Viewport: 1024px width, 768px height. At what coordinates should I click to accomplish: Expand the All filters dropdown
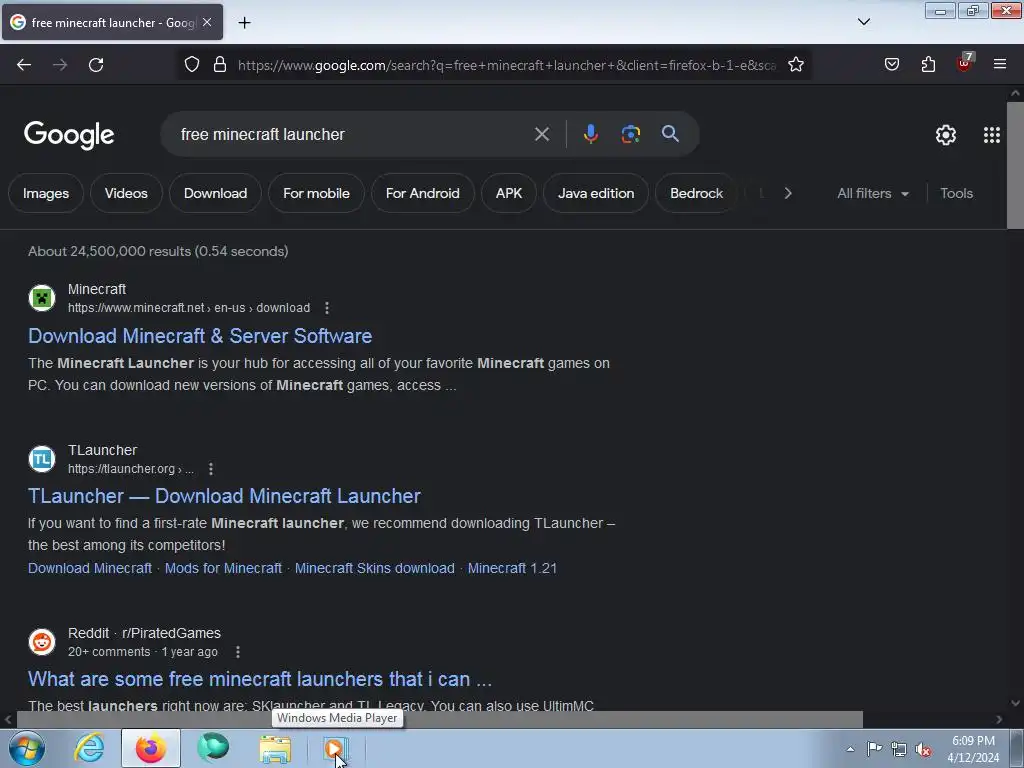[x=872, y=193]
